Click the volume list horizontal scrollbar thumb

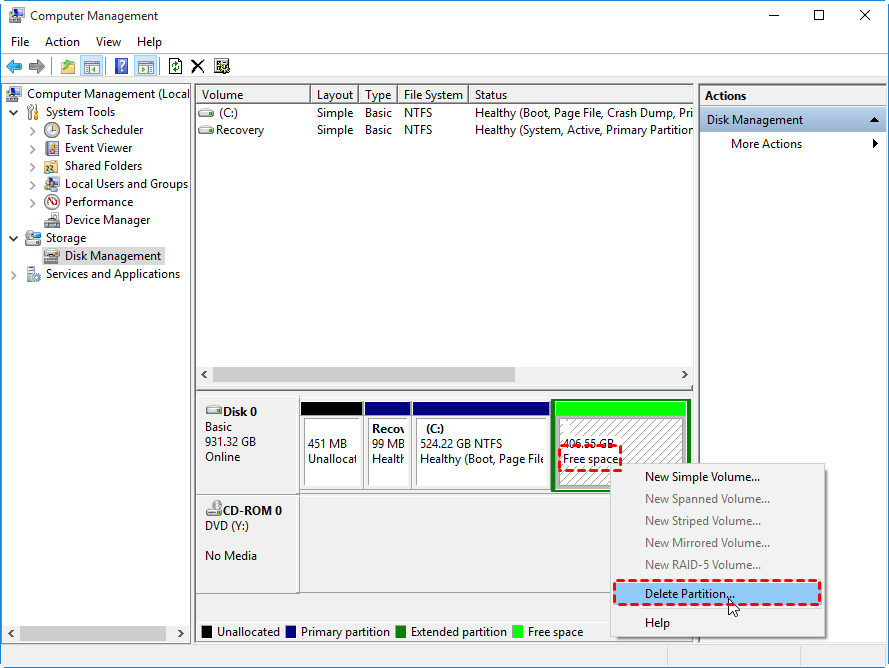(363, 375)
